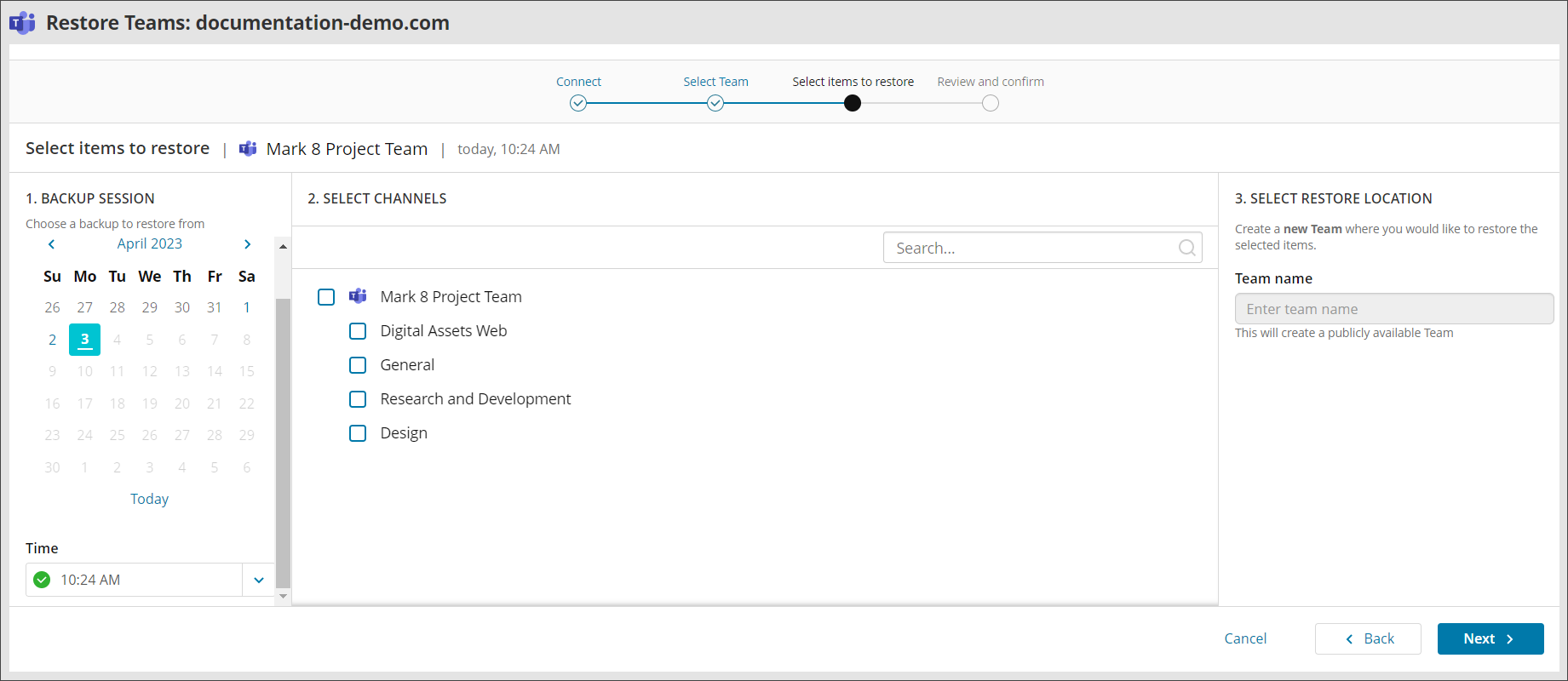Click the search magnifier icon
This screenshot has width=1568, height=681.
[1186, 248]
